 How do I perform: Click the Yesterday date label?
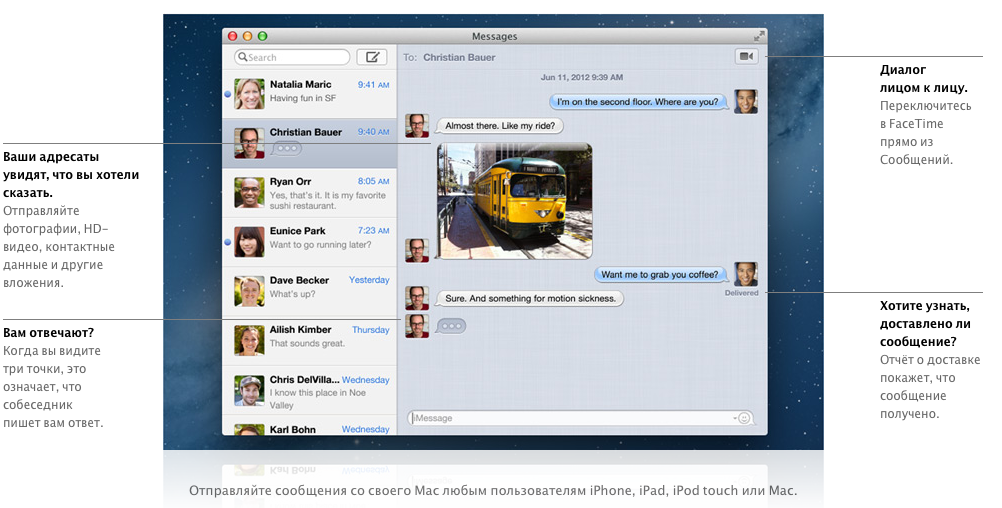point(369,280)
